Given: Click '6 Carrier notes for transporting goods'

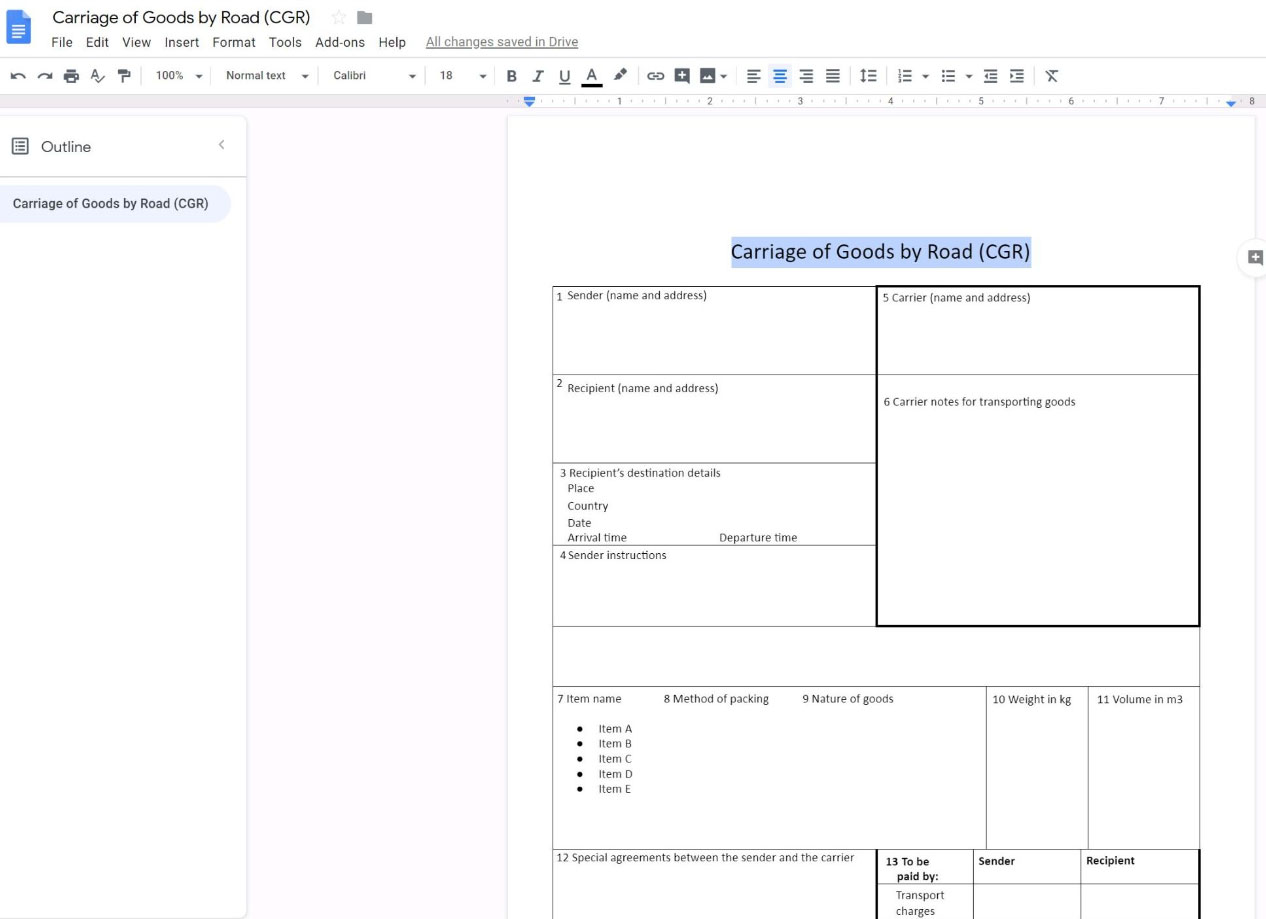Looking at the screenshot, I should pos(979,402).
